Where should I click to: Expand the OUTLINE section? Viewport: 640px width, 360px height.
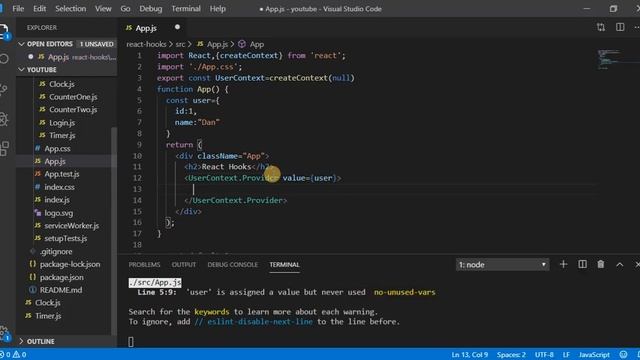(67, 341)
